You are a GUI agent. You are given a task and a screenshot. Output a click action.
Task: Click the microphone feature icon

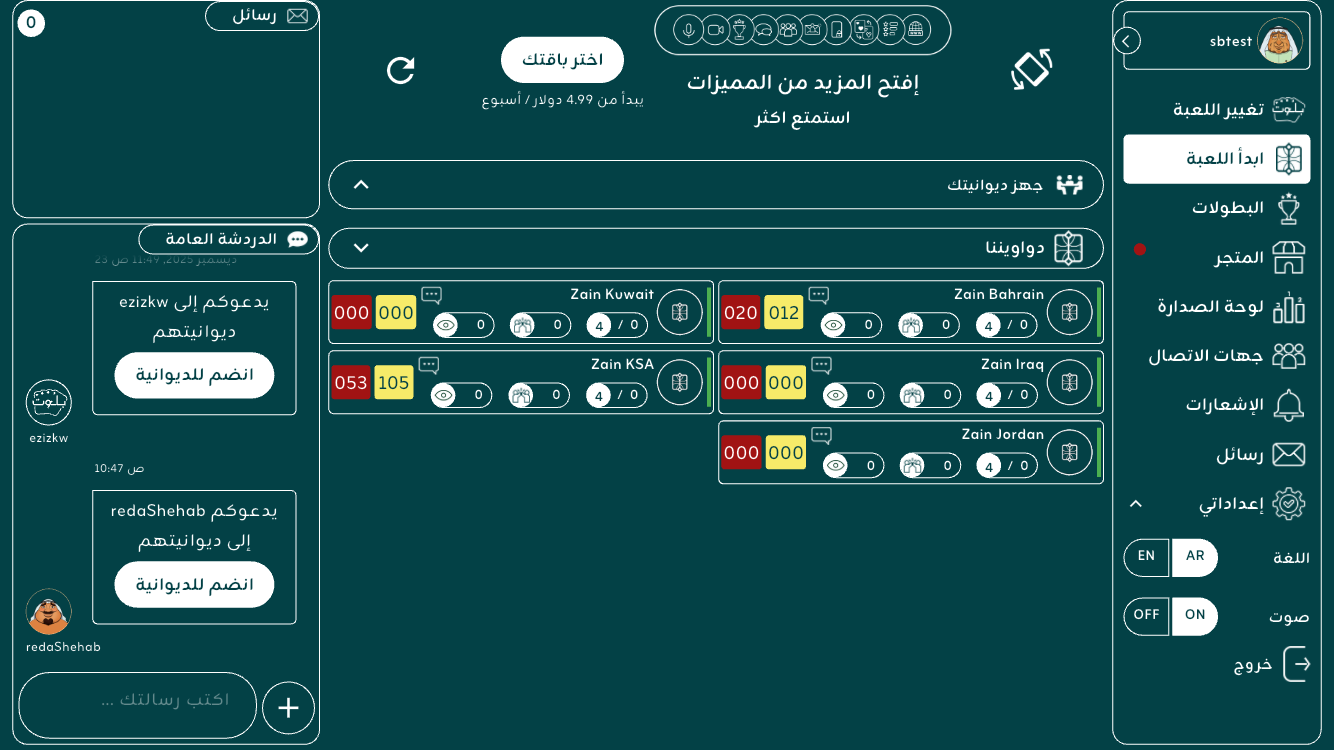(688, 30)
